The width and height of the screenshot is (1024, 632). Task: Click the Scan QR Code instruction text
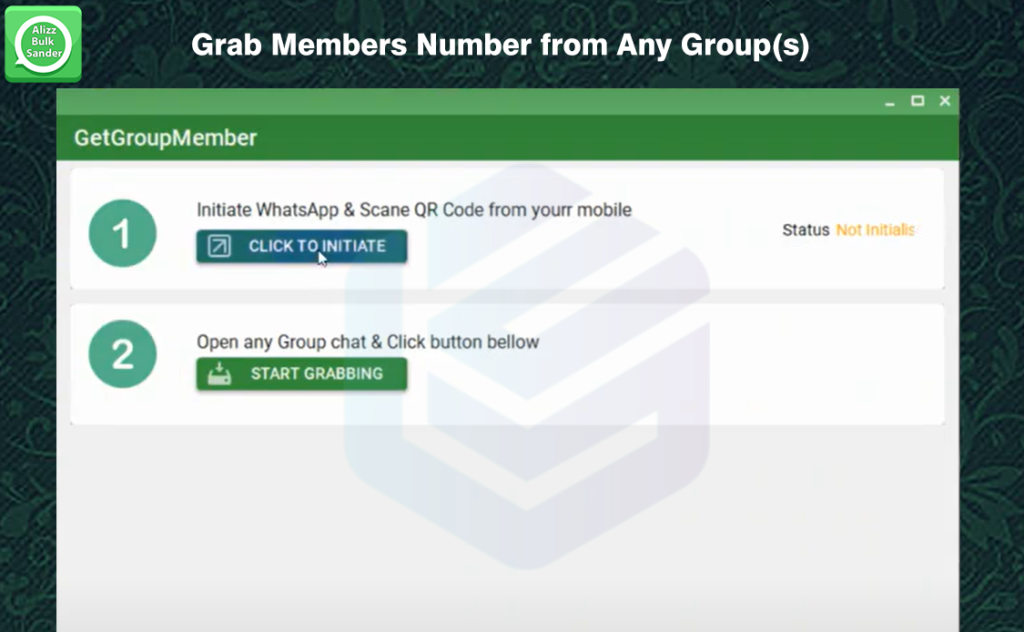pos(414,210)
